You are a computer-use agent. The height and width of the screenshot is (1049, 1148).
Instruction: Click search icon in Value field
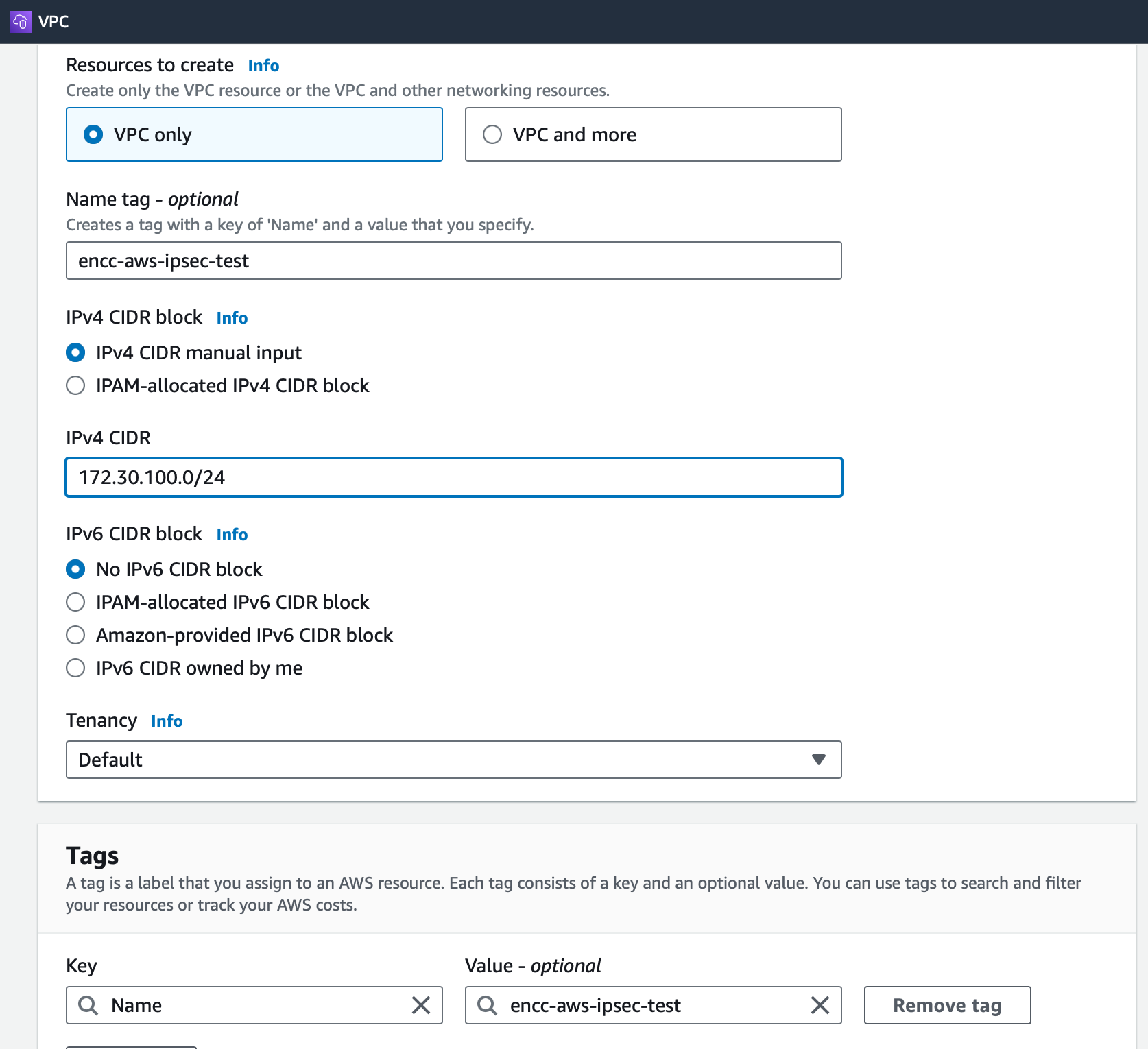coord(487,1005)
